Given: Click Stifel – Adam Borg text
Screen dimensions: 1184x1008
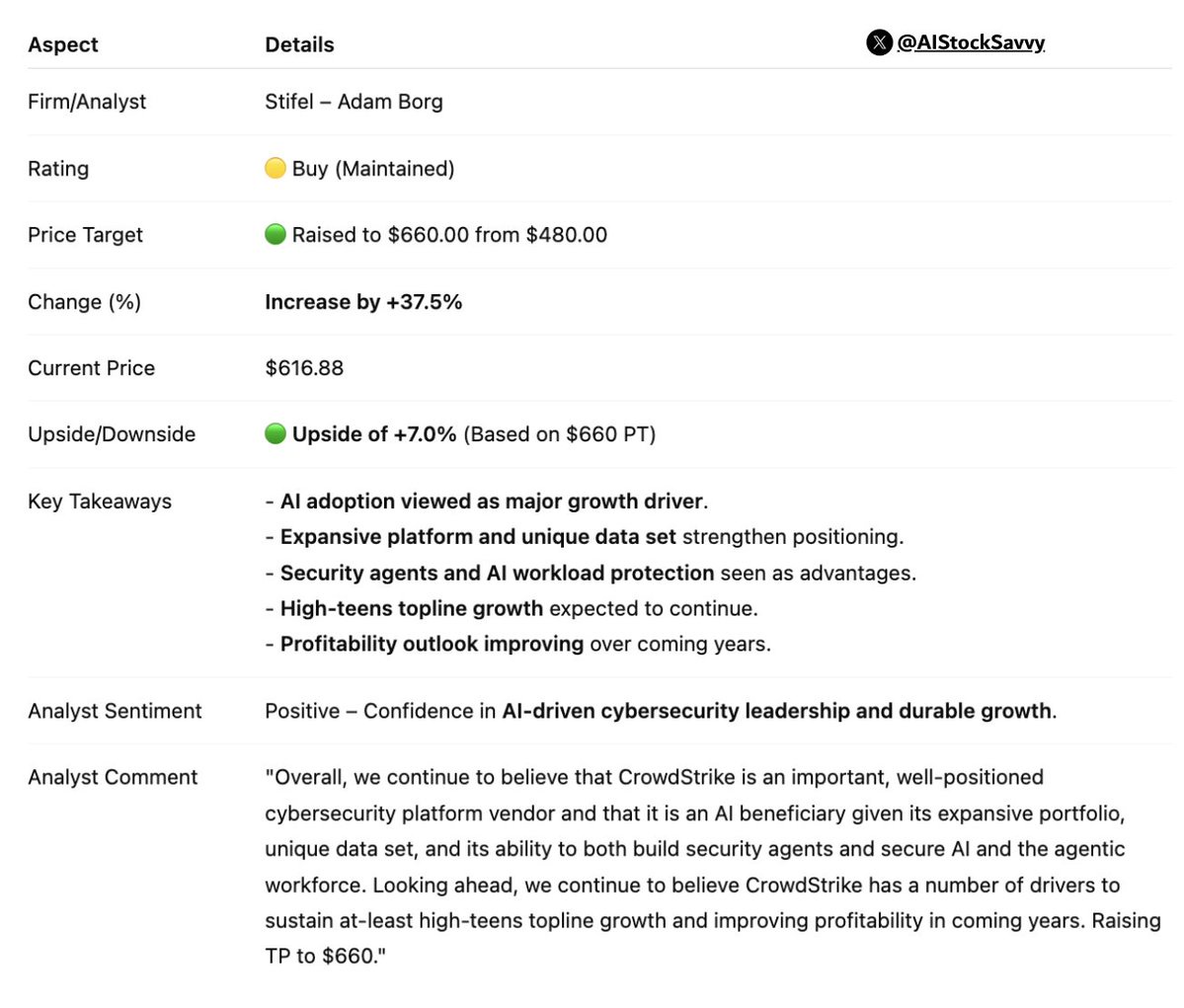Looking at the screenshot, I should click(x=354, y=102).
